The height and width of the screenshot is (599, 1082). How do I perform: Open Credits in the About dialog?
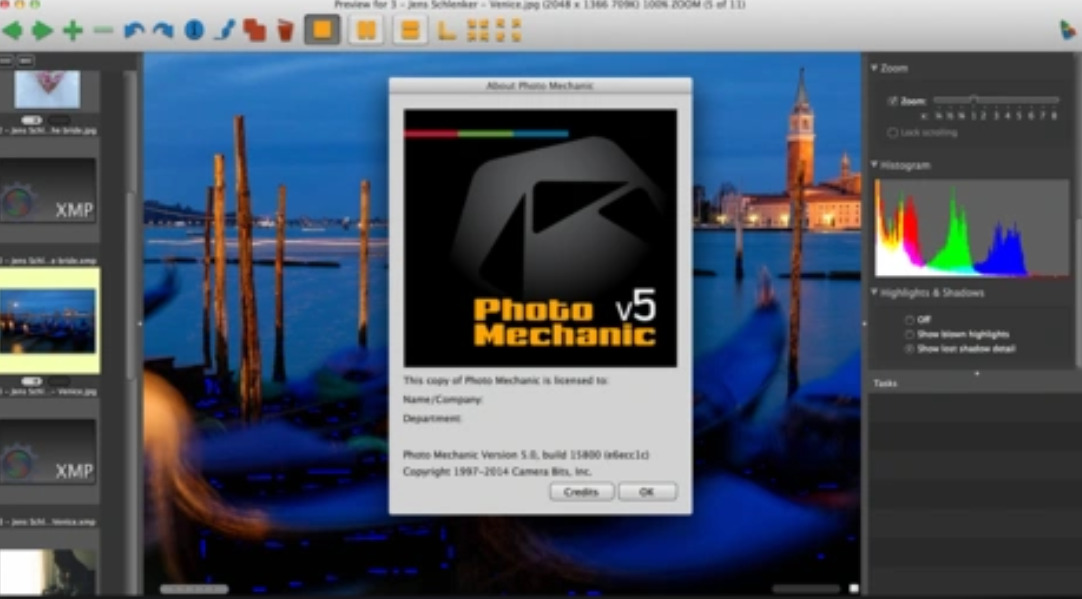pos(581,492)
